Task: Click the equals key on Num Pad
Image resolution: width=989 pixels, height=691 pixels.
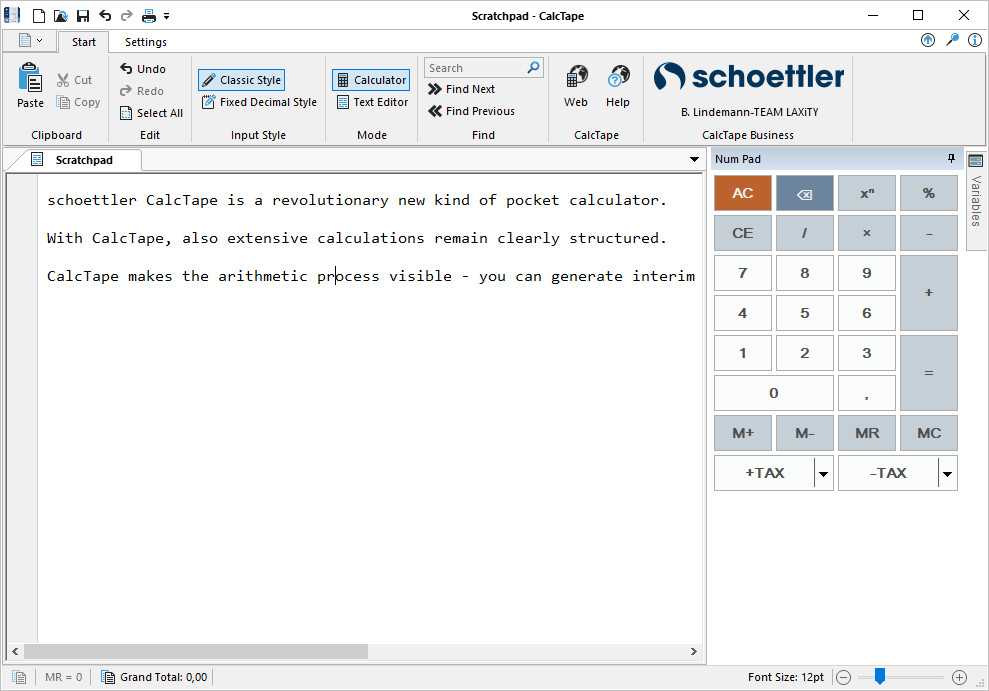Action: coord(928,373)
